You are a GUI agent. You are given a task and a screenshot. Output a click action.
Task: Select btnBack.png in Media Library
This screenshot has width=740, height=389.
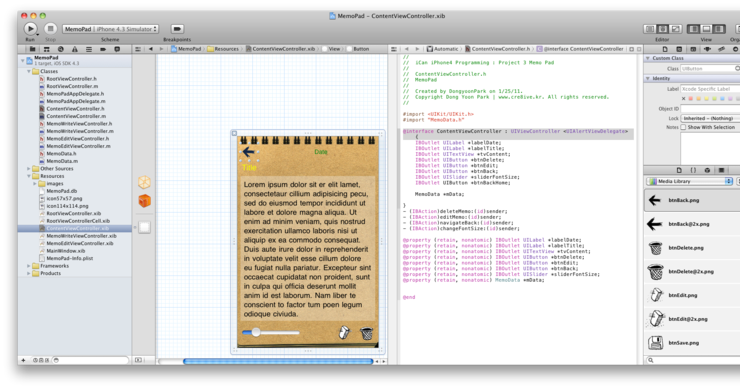[692, 200]
